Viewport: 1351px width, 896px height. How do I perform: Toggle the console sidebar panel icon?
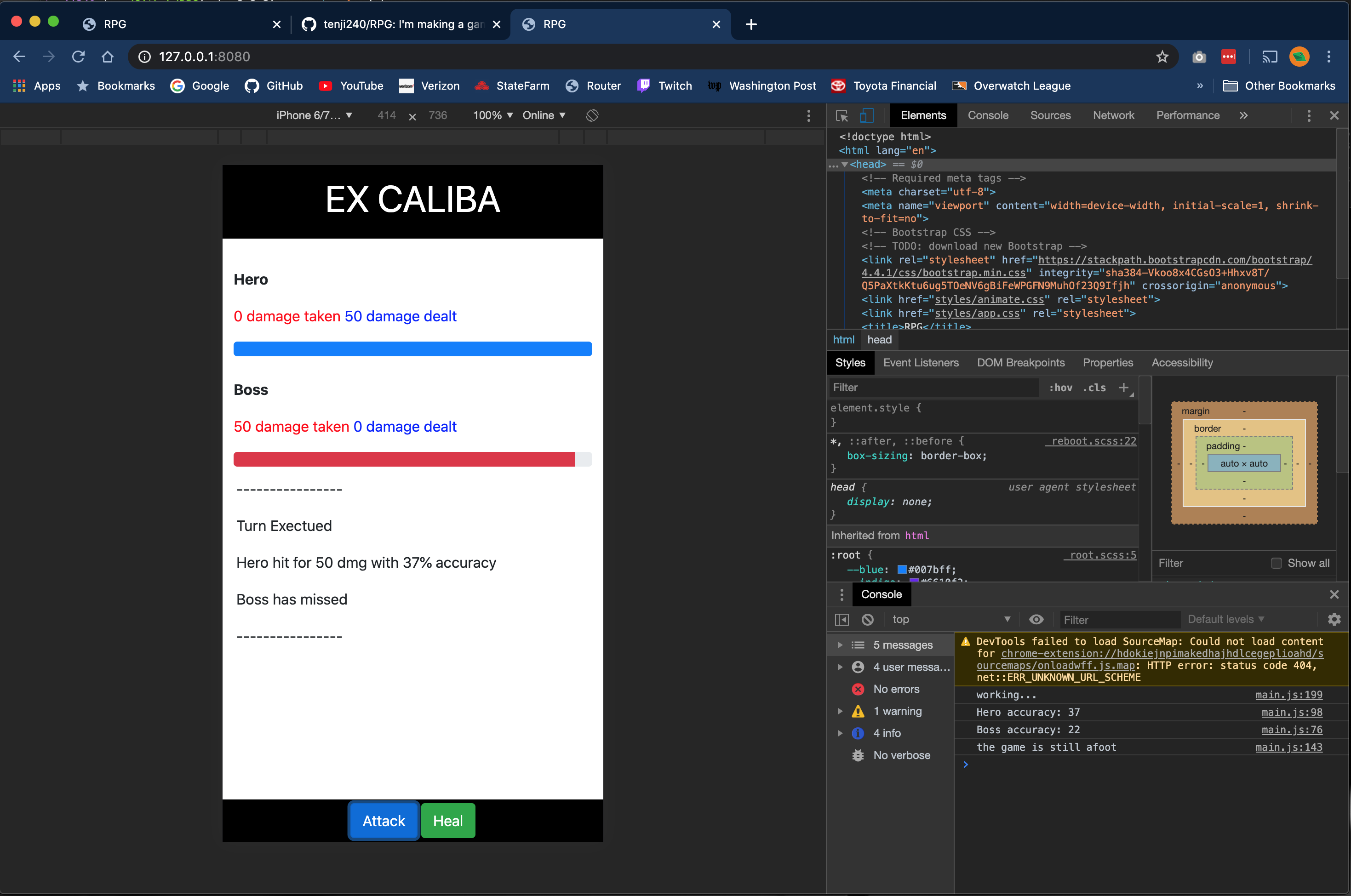point(842,619)
